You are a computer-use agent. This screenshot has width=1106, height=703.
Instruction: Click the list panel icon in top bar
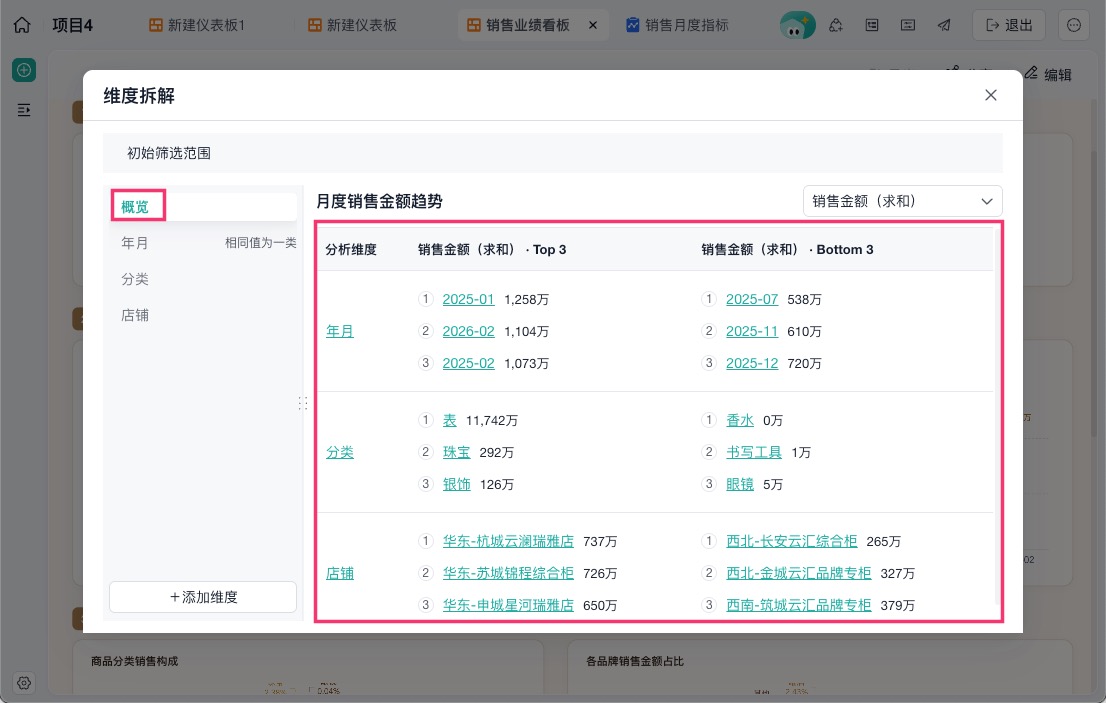click(x=872, y=25)
